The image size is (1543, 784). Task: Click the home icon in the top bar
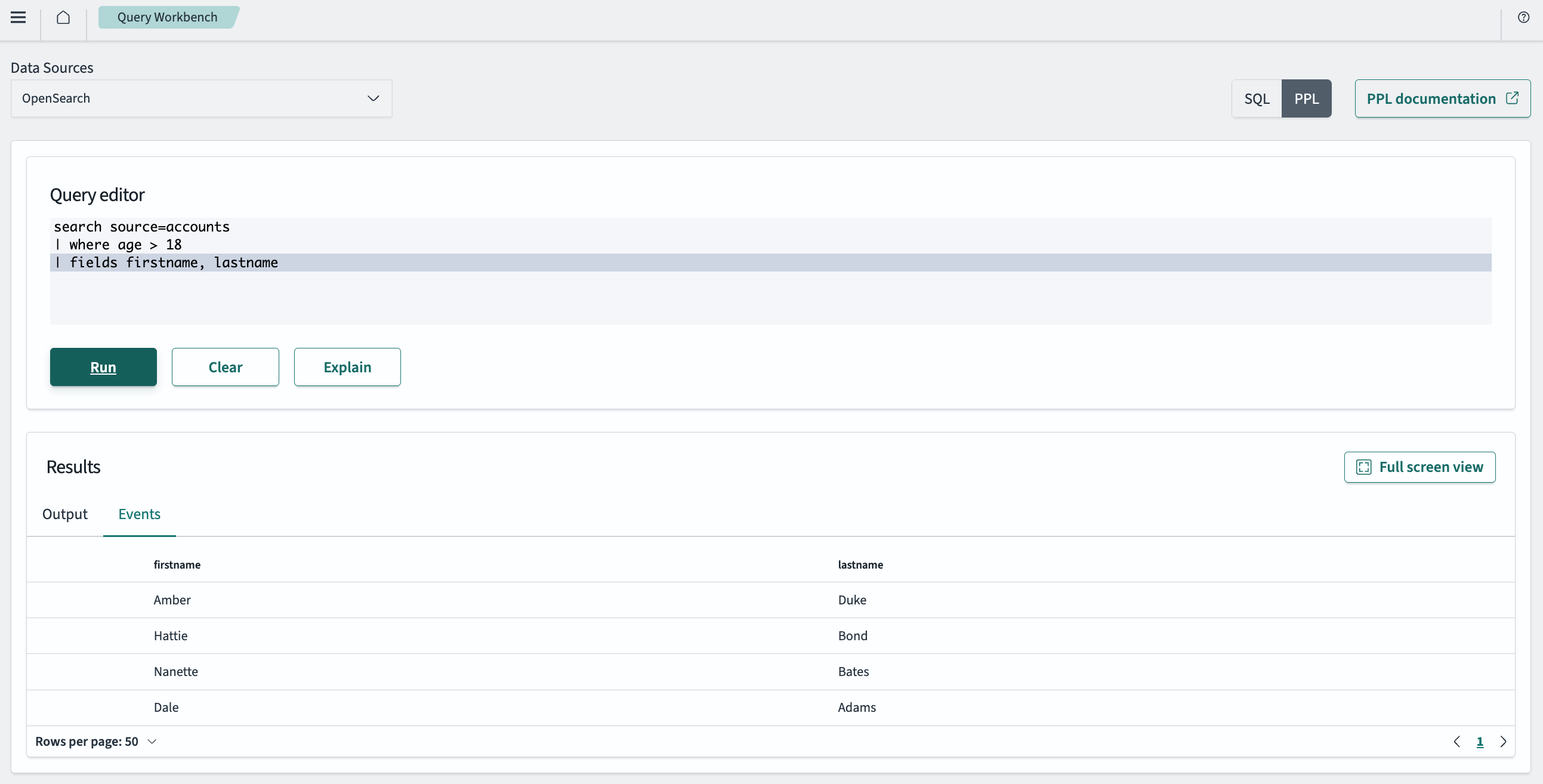63,17
